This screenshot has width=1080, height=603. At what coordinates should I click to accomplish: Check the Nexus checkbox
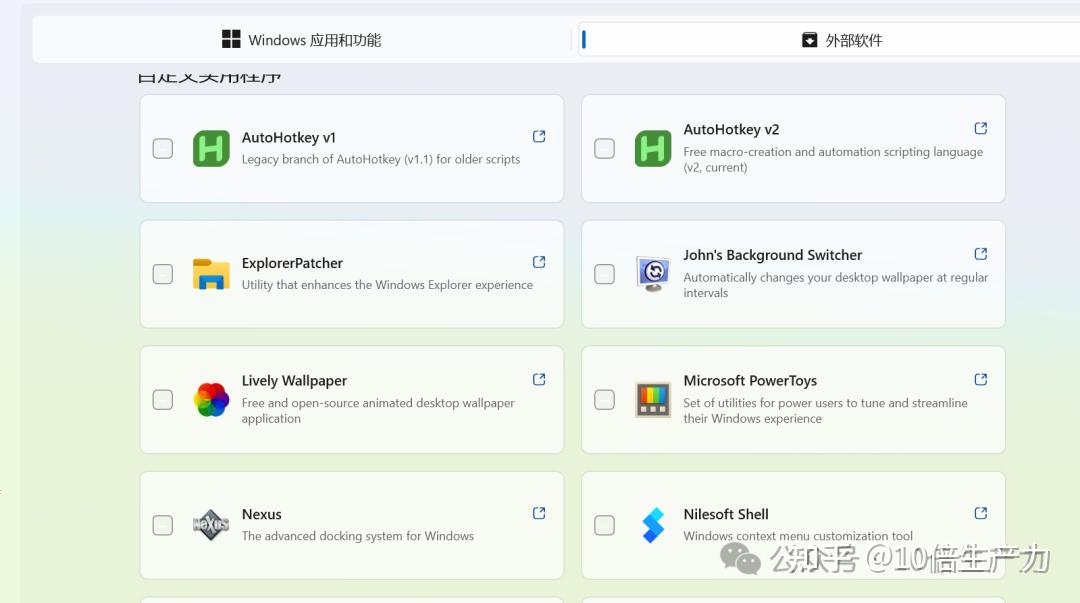163,525
